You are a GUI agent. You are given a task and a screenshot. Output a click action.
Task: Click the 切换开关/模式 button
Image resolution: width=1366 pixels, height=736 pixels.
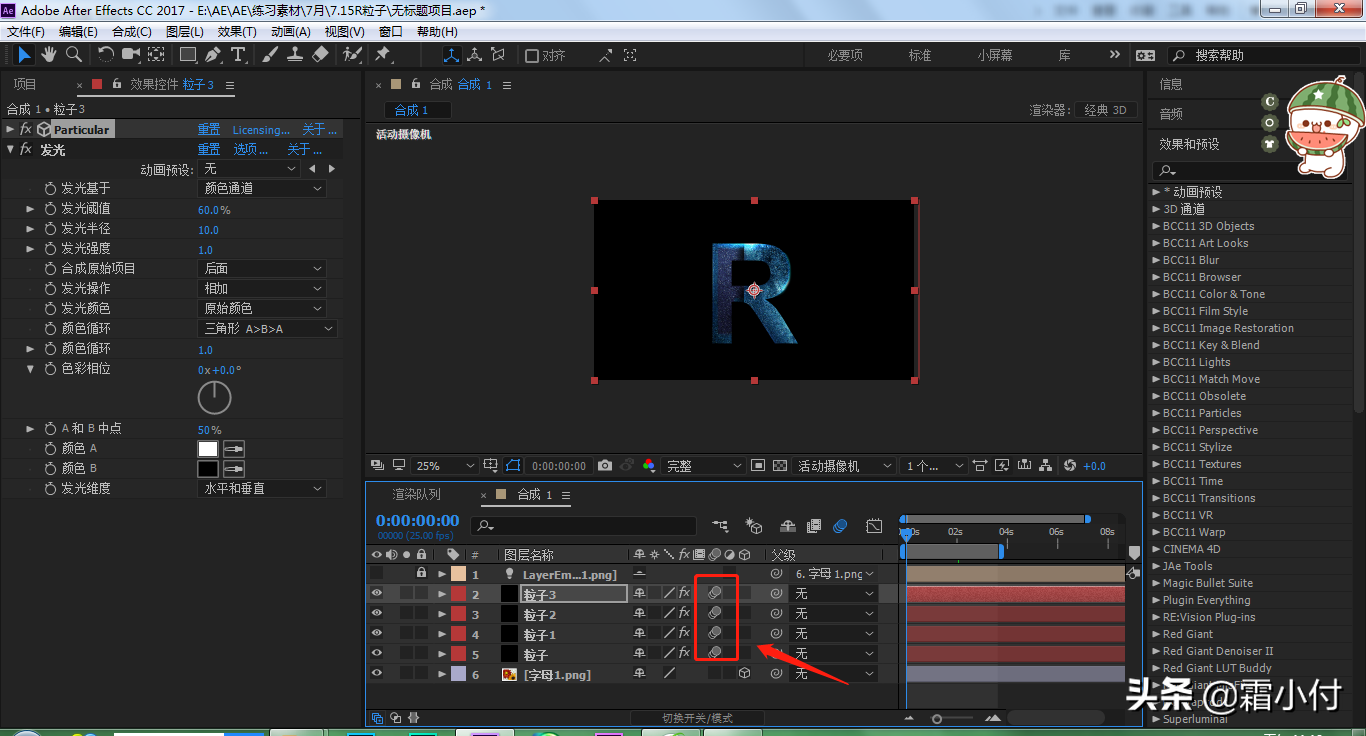[x=697, y=718]
